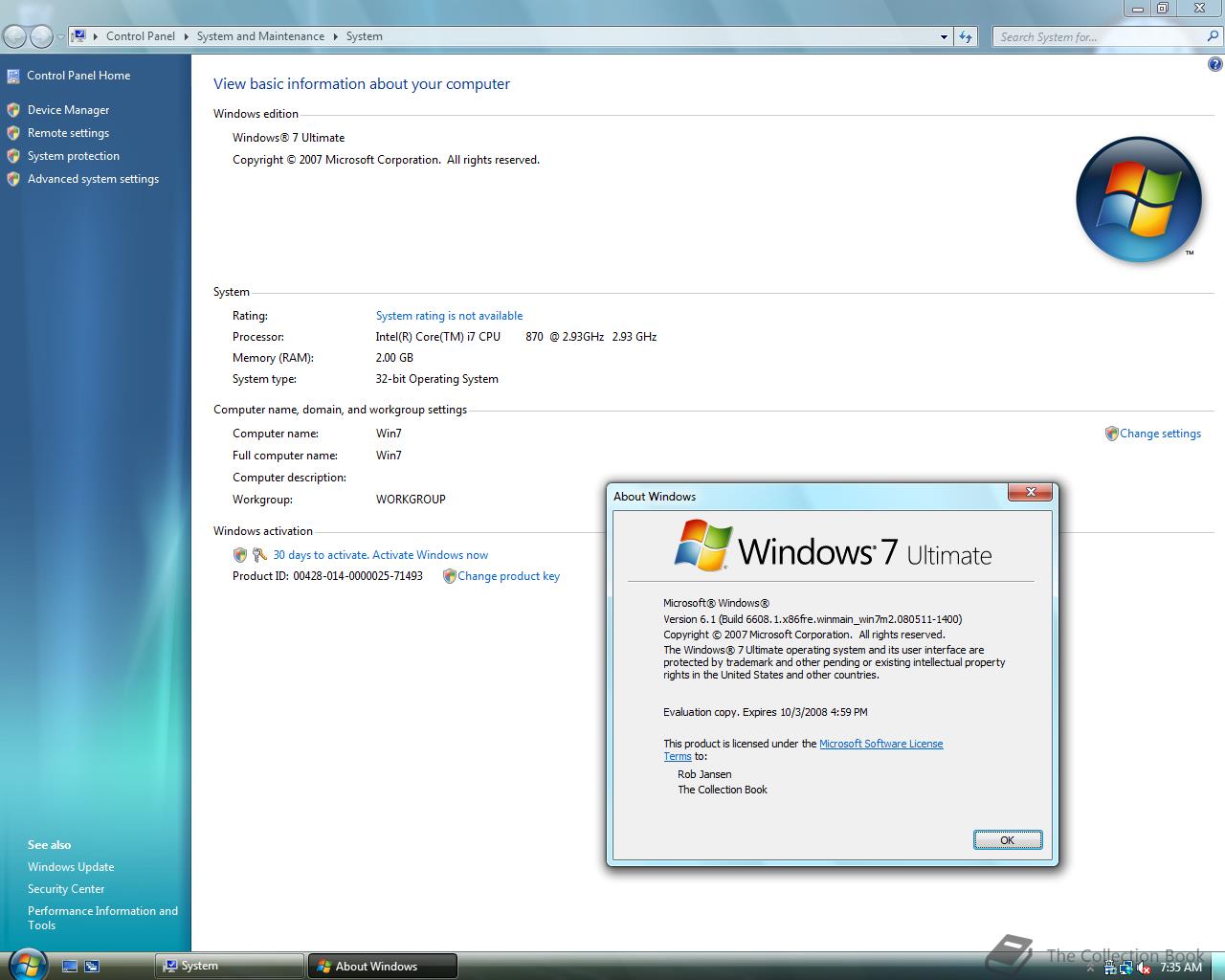
Task: Open Advanced system settings link
Action: 93,179
